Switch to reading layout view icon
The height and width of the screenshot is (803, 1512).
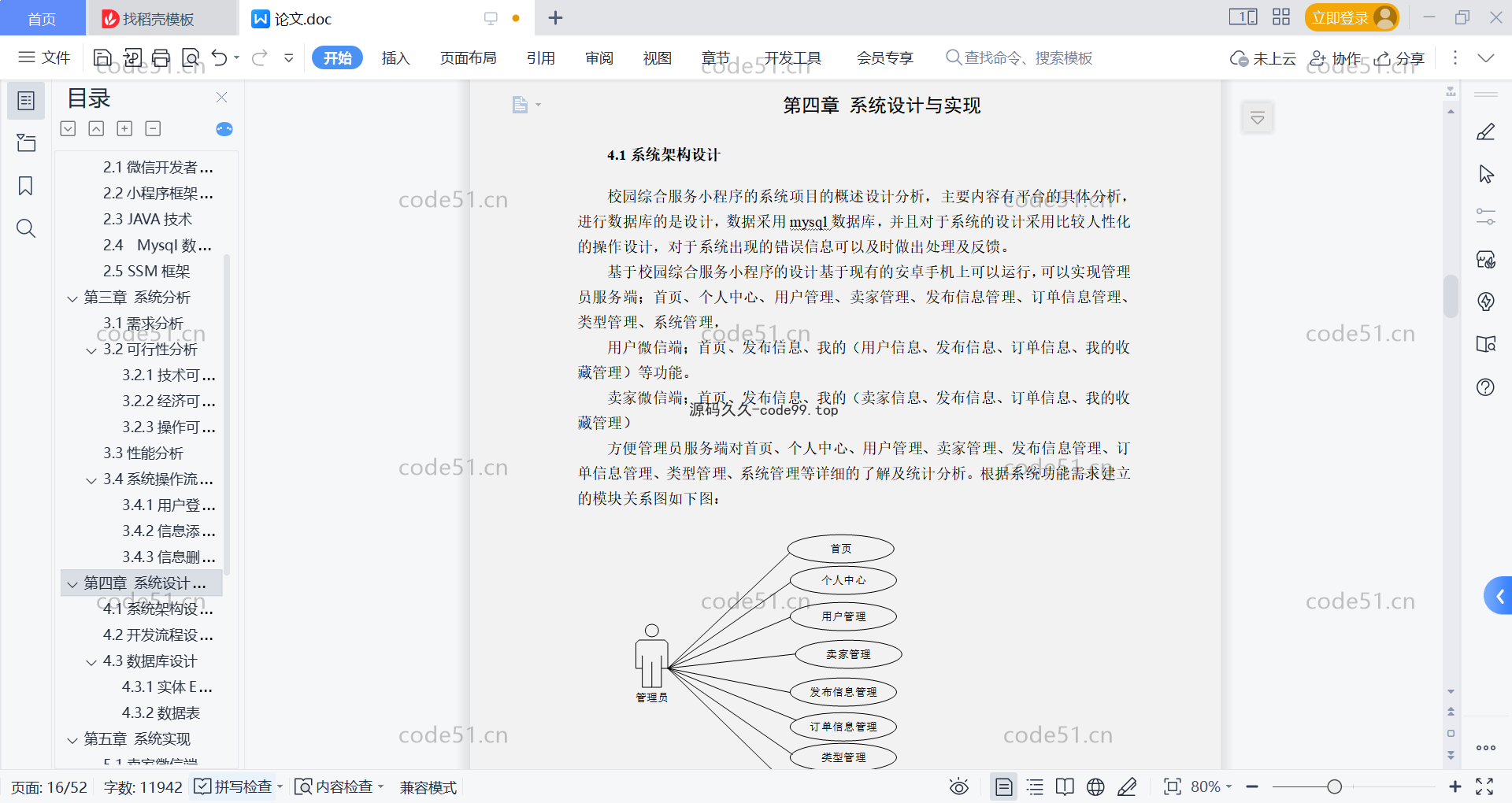point(1065,786)
